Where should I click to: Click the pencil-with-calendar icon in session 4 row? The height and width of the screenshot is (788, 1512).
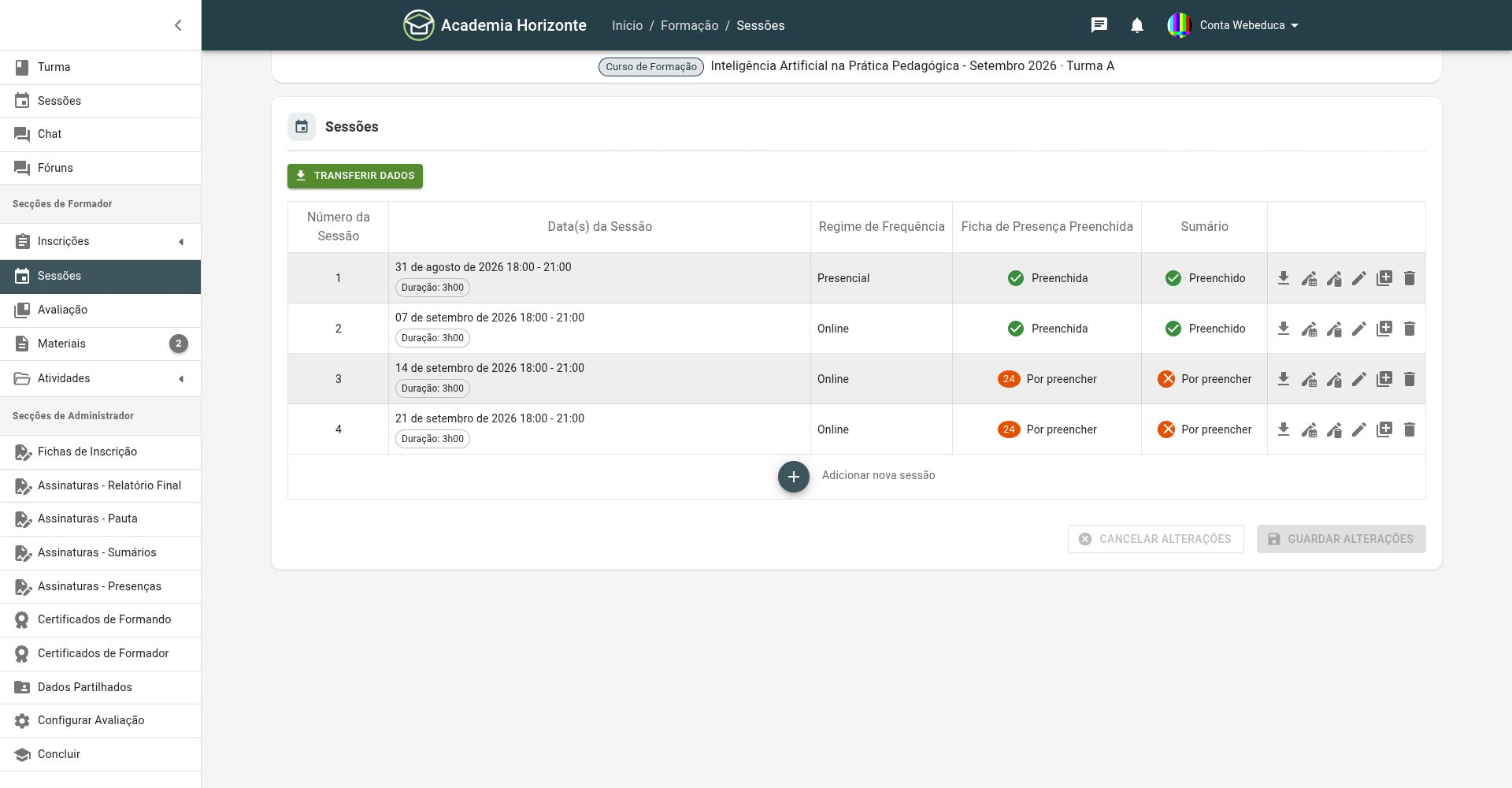[x=1309, y=429]
